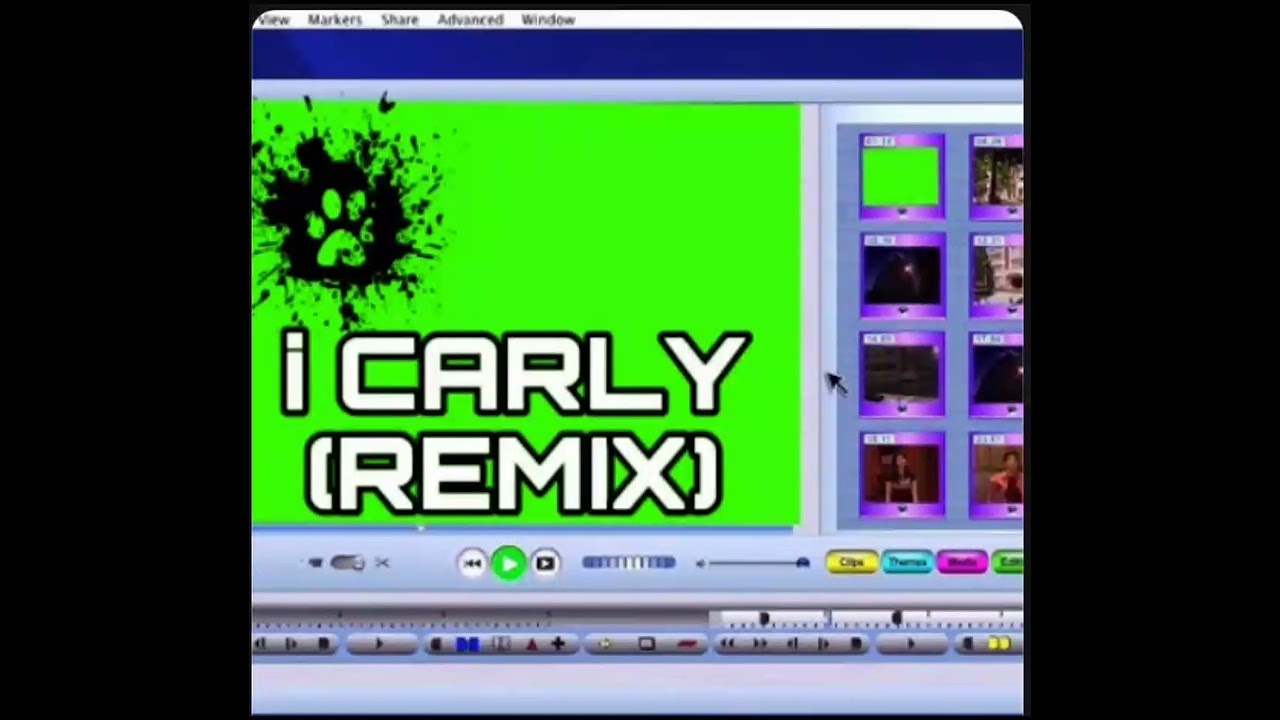This screenshot has height=720, width=1280.
Task: Select the dim room clip thumbnail
Action: [901, 374]
